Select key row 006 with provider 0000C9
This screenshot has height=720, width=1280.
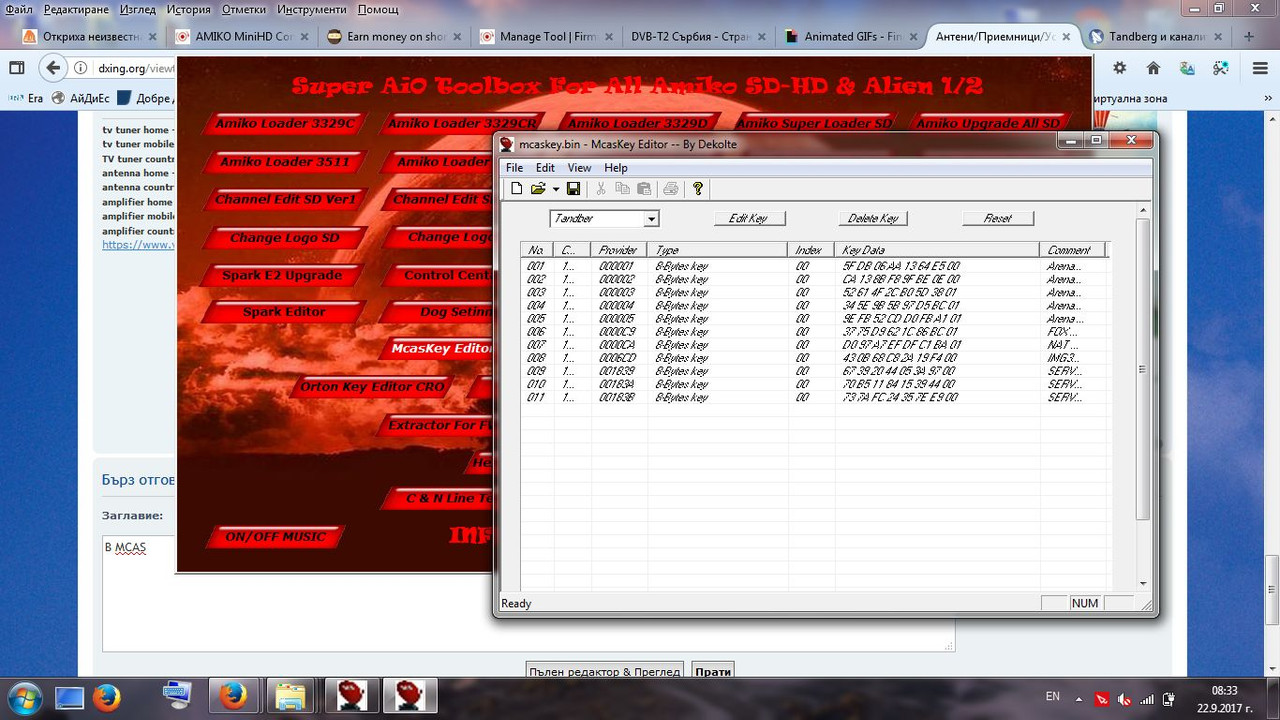pos(815,332)
